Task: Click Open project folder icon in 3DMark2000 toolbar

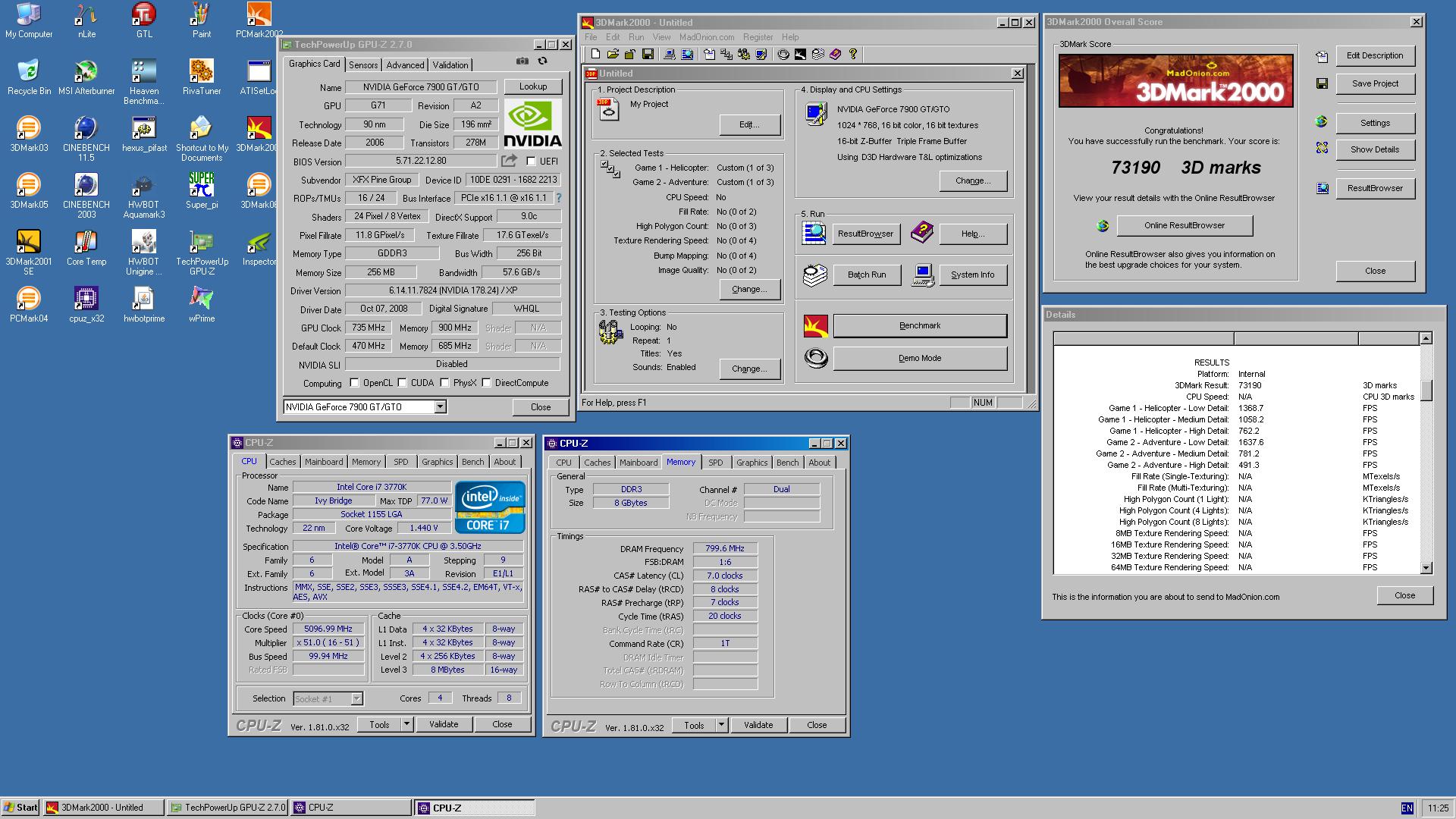Action: (613, 54)
